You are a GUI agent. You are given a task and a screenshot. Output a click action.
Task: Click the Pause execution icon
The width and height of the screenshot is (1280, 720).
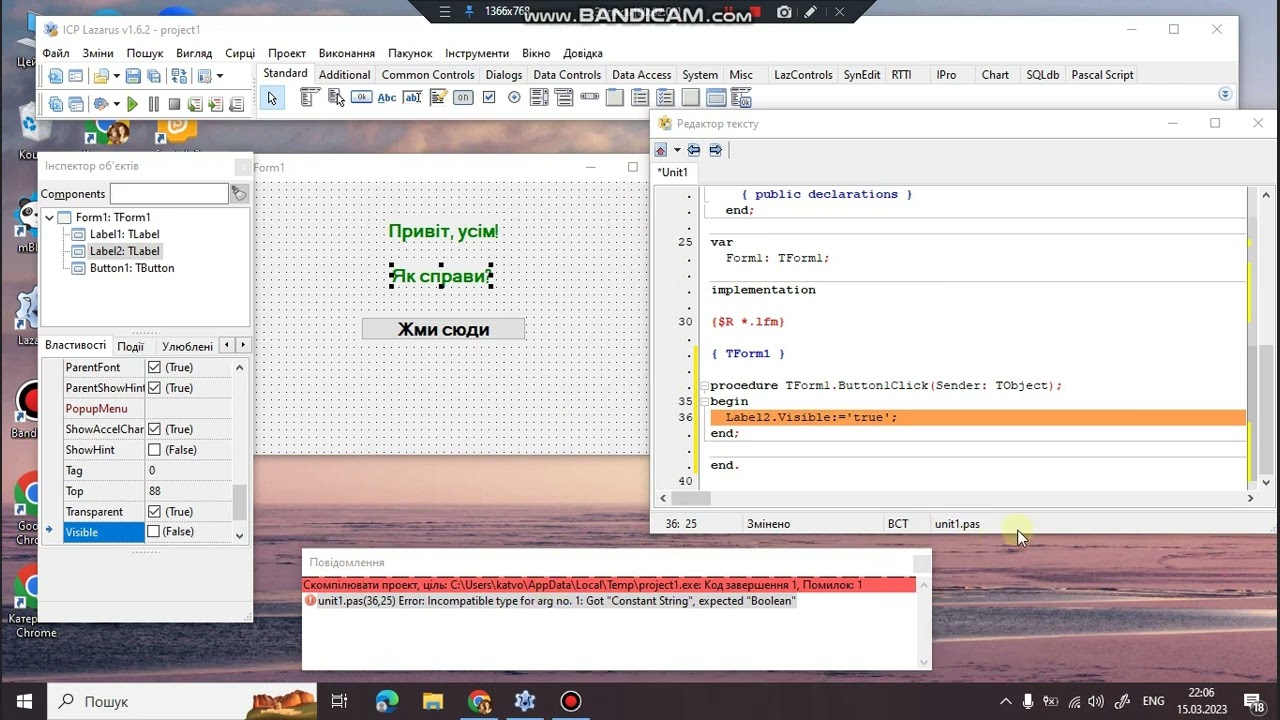[x=153, y=104]
